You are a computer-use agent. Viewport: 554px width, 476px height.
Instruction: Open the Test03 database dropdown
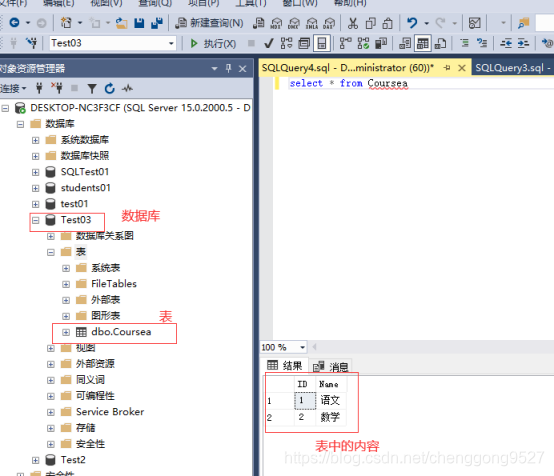click(171, 43)
